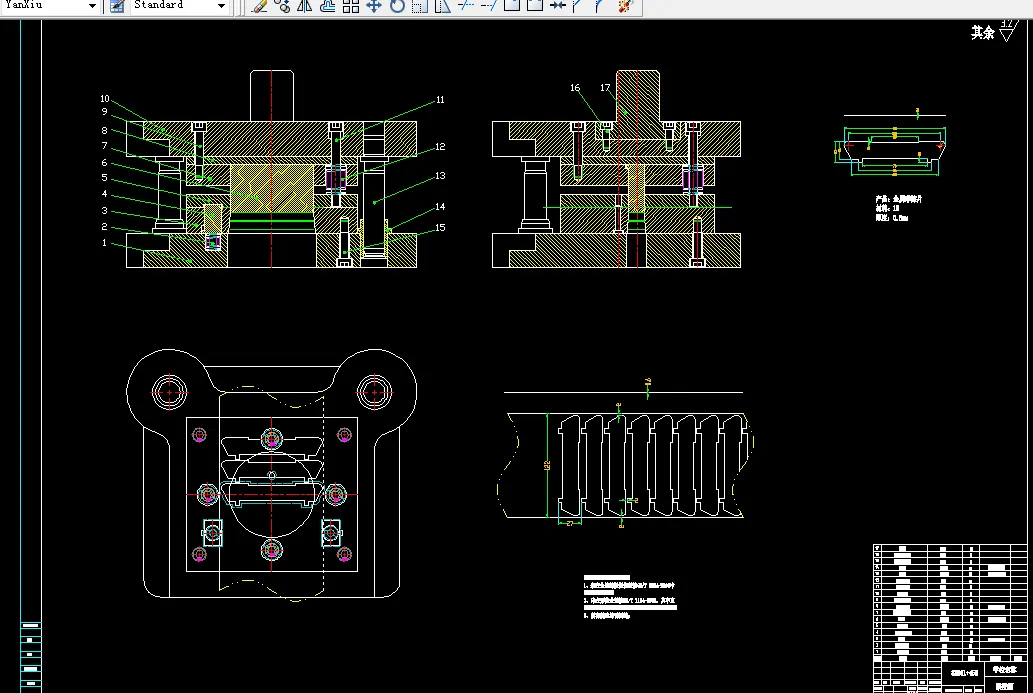Open the Table Style icon beside Standard
The image size is (1033, 693).
[x=117, y=6]
